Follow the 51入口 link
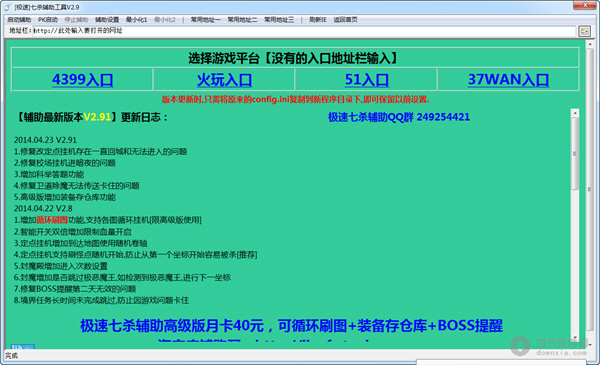The image size is (600, 365). (366, 80)
